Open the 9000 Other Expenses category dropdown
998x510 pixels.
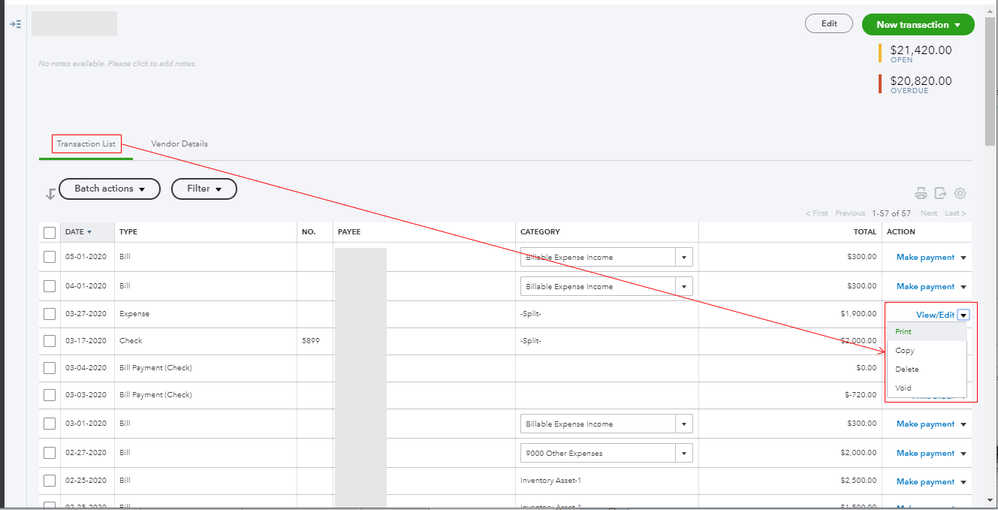point(684,453)
